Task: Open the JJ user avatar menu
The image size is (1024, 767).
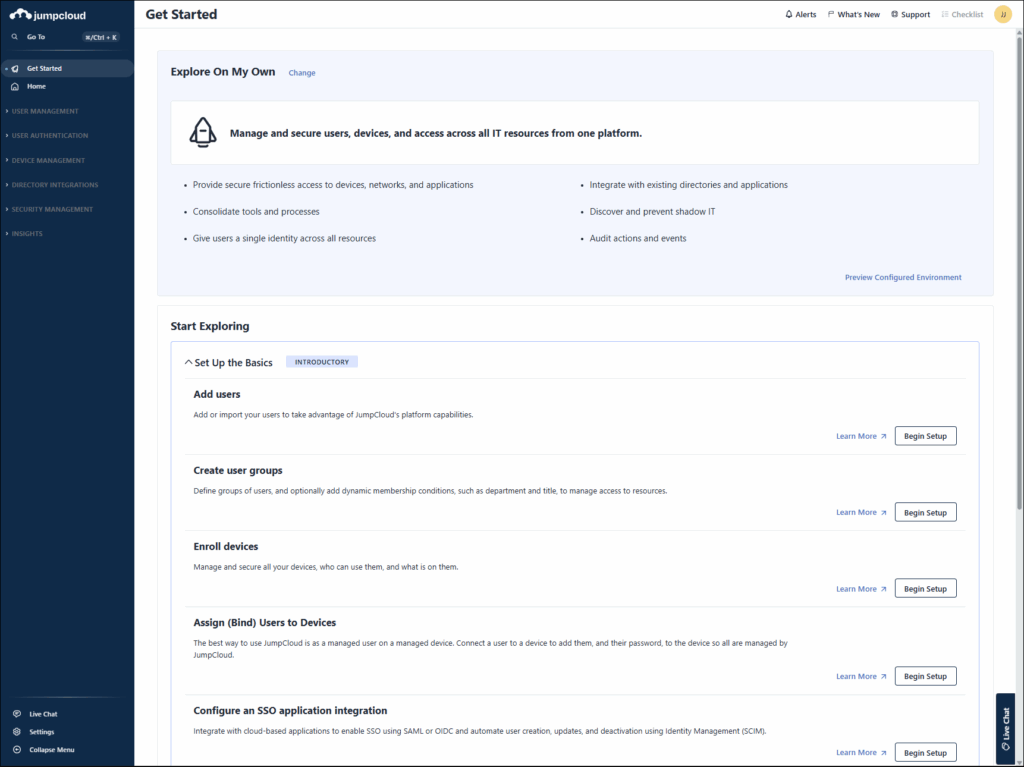Action: pyautogui.click(x=1002, y=15)
